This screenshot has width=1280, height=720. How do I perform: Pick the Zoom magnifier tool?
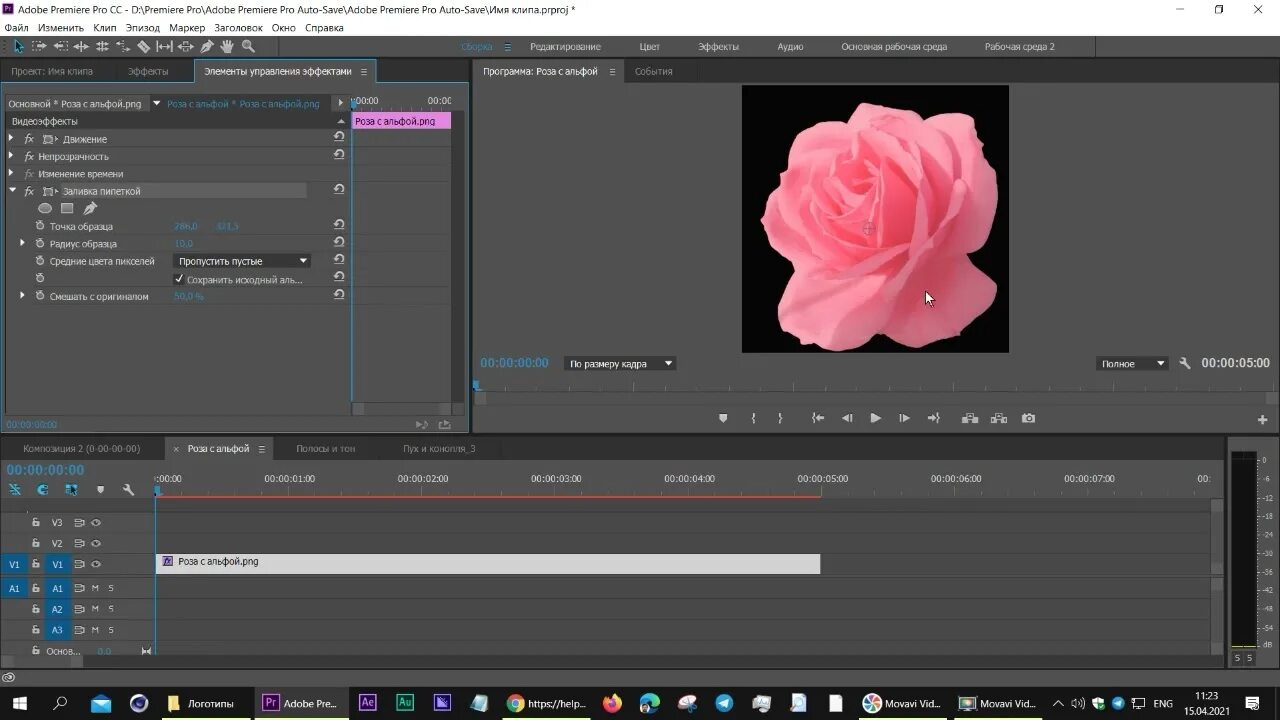coord(248,47)
